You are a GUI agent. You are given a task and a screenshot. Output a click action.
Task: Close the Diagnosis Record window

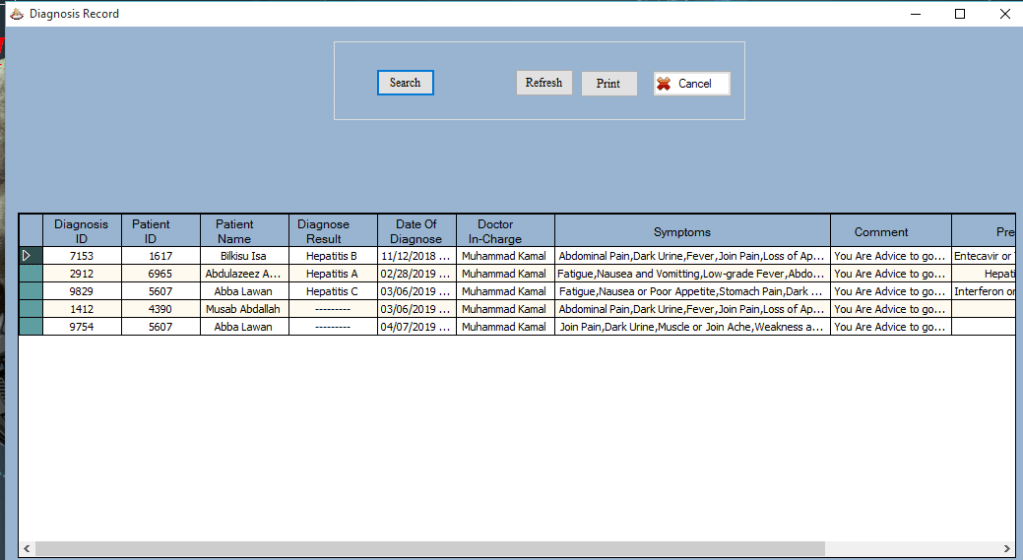[1005, 14]
